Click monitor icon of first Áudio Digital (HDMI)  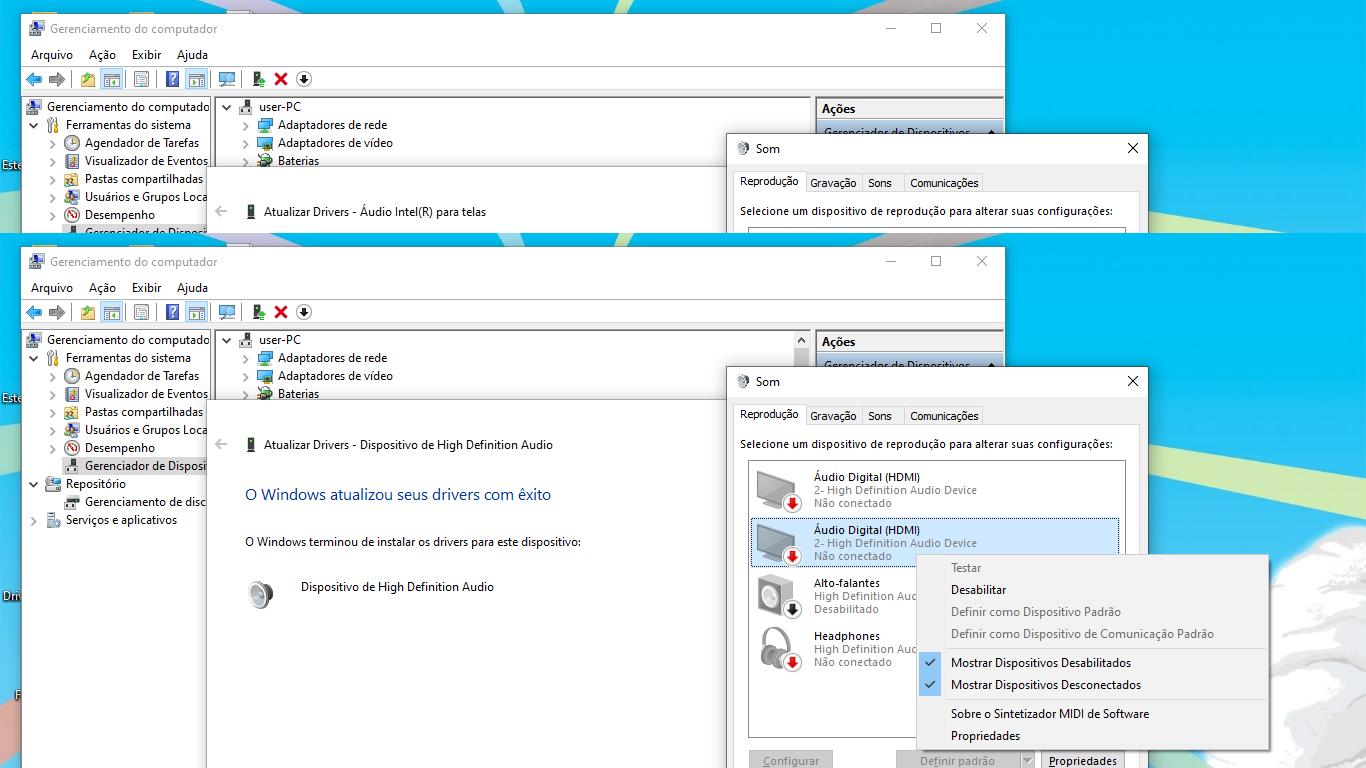coord(780,490)
